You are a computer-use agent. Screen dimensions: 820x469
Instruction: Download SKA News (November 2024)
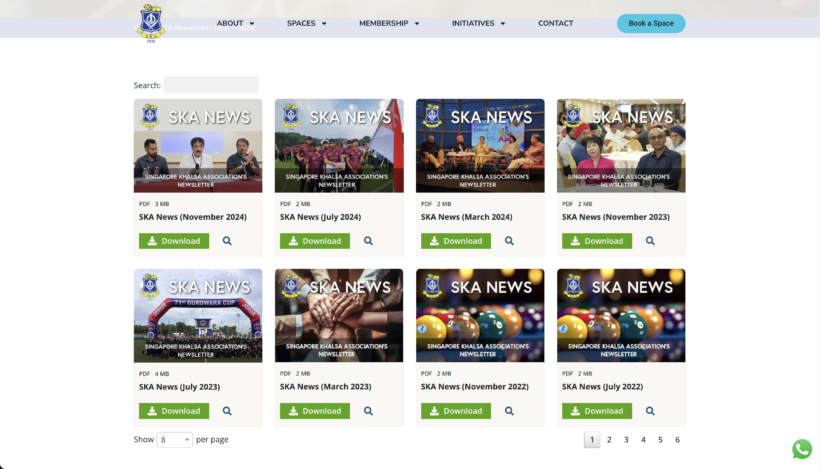tap(174, 241)
